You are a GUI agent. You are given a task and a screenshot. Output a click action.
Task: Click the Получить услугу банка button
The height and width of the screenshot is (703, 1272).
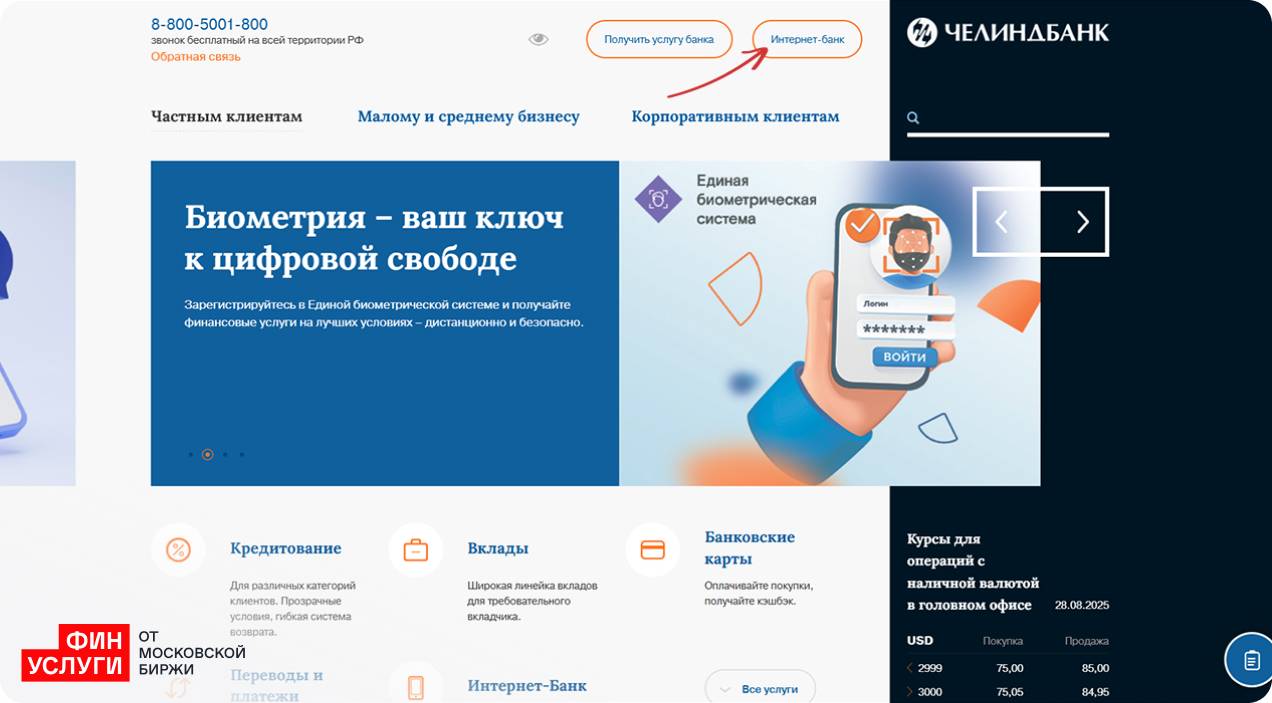(x=659, y=39)
